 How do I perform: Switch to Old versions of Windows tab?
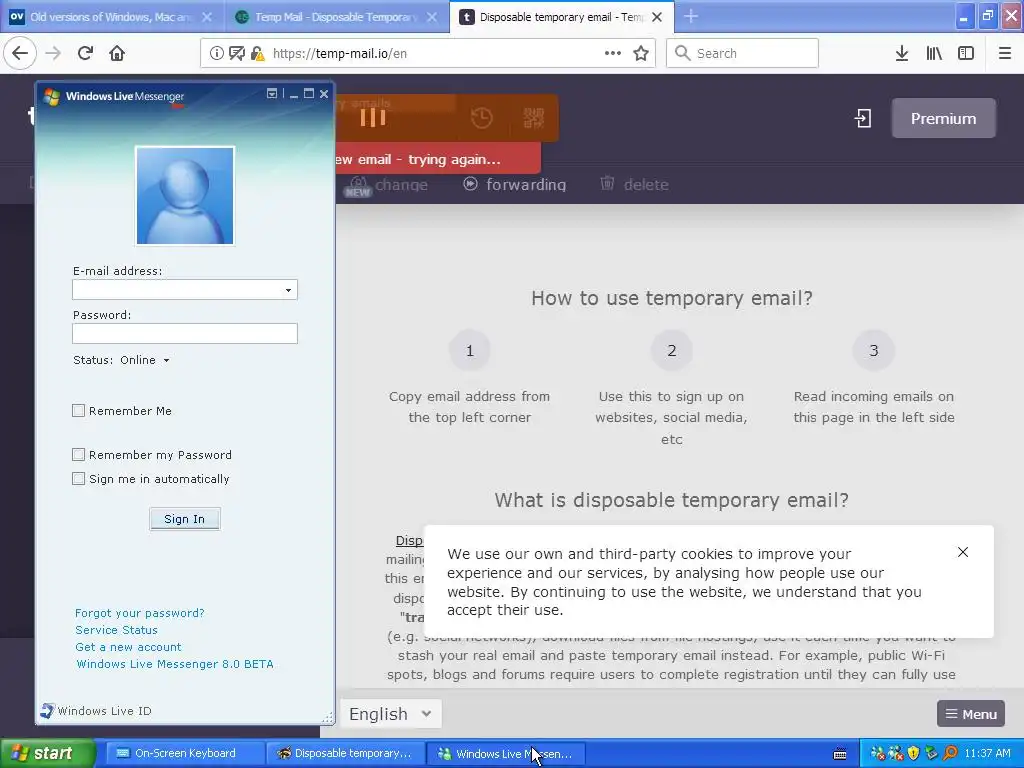pos(112,17)
